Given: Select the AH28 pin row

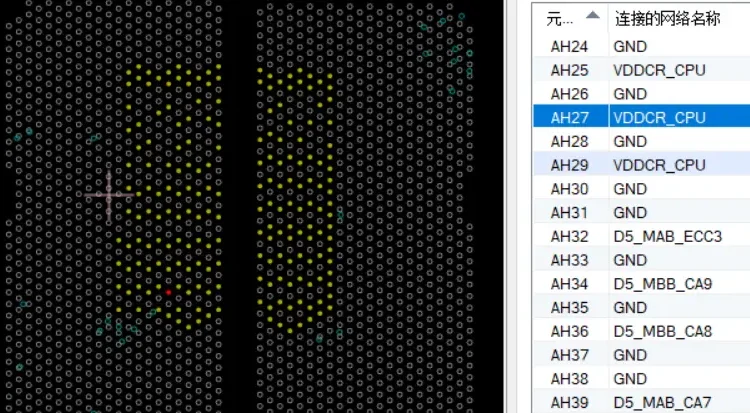Looking at the screenshot, I should pos(641,141).
